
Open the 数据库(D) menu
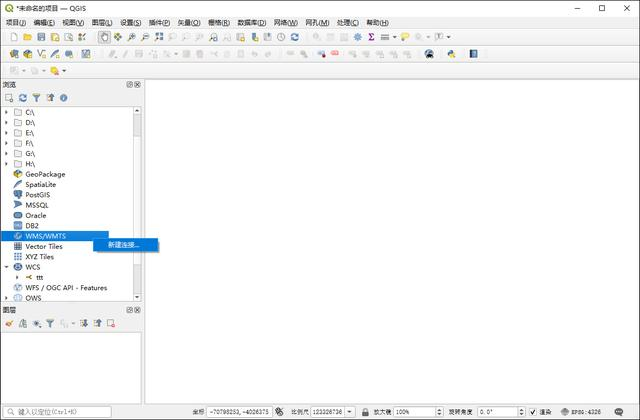(252, 22)
